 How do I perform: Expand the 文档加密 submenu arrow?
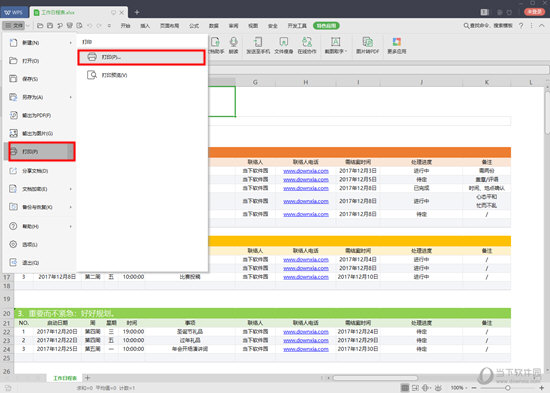coord(71,189)
